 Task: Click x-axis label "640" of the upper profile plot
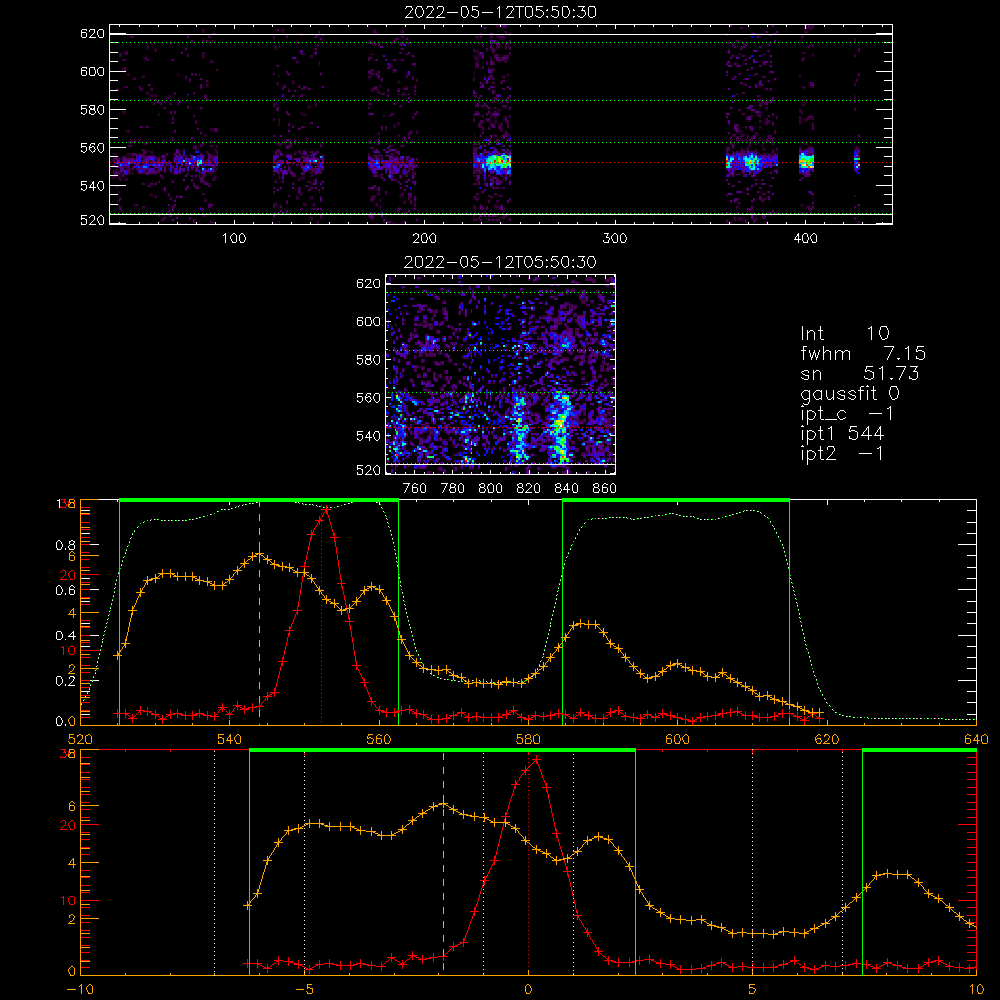coord(976,739)
